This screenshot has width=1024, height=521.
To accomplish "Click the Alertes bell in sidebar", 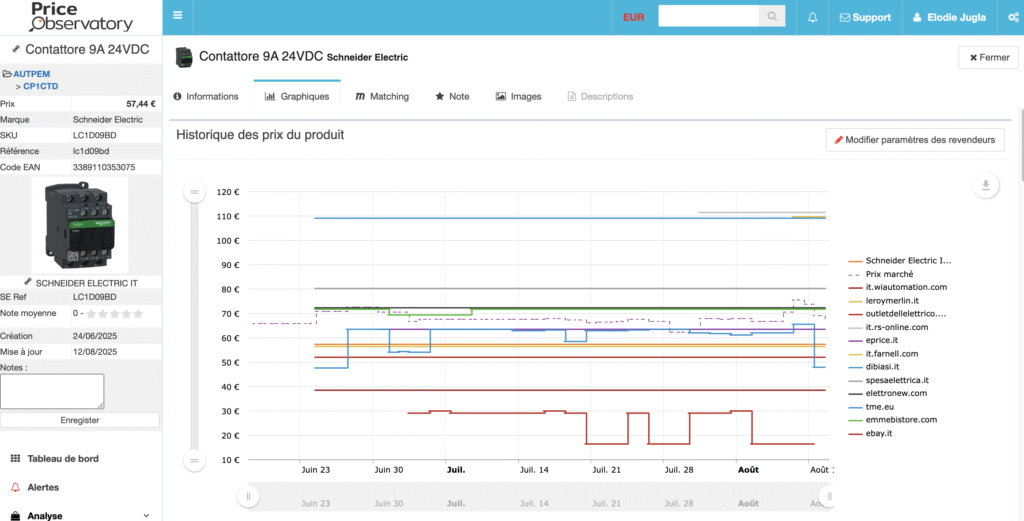I will pyautogui.click(x=16, y=487).
